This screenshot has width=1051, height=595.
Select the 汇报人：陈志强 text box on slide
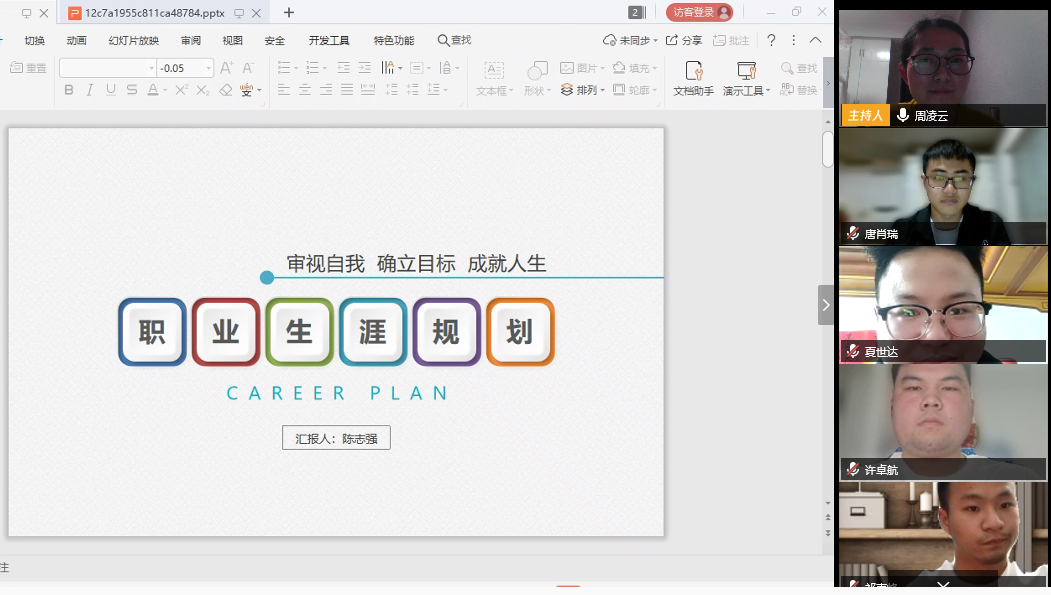(336, 438)
